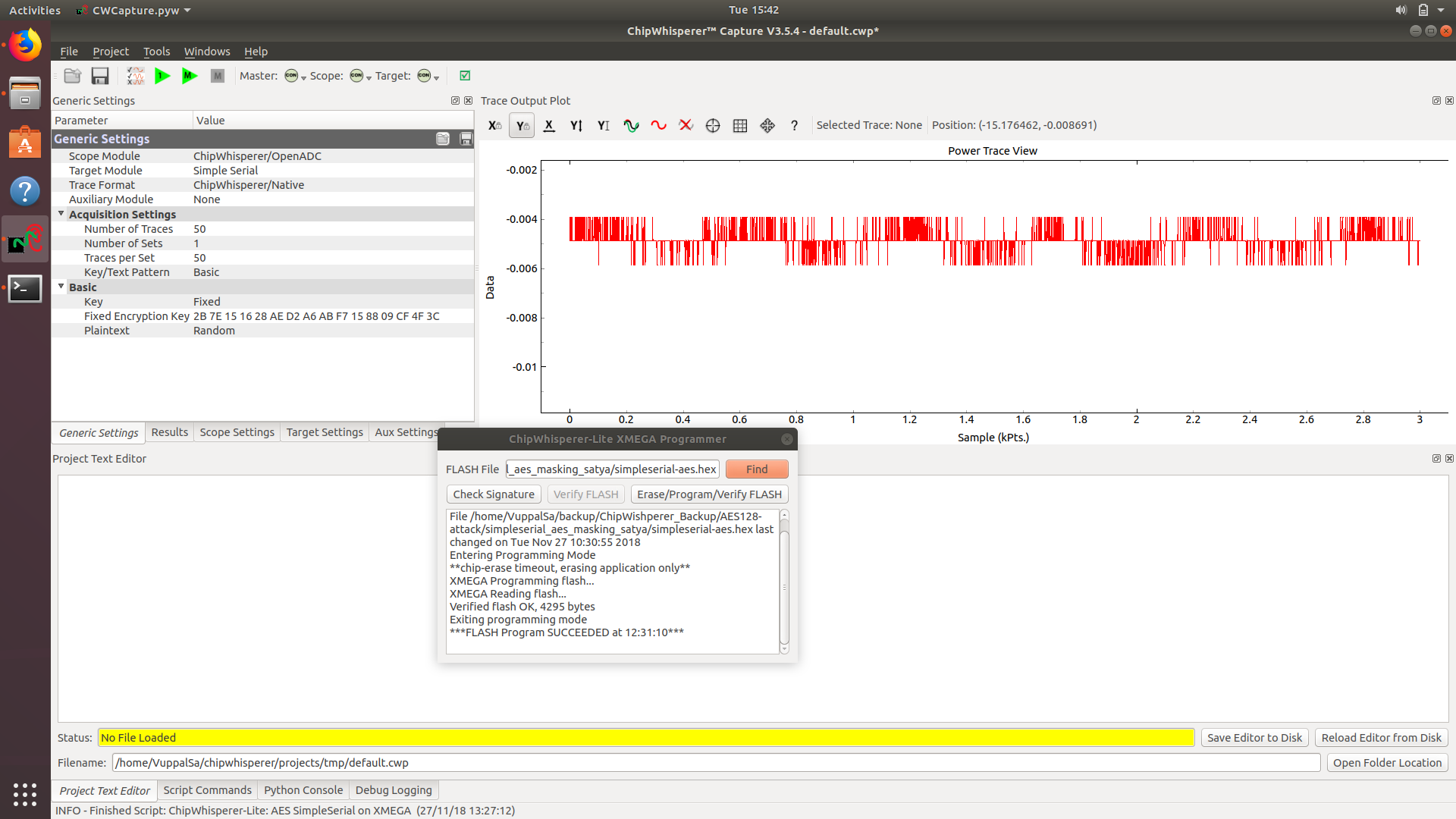Open the File menu
This screenshot has height=819, width=1456.
coord(69,52)
